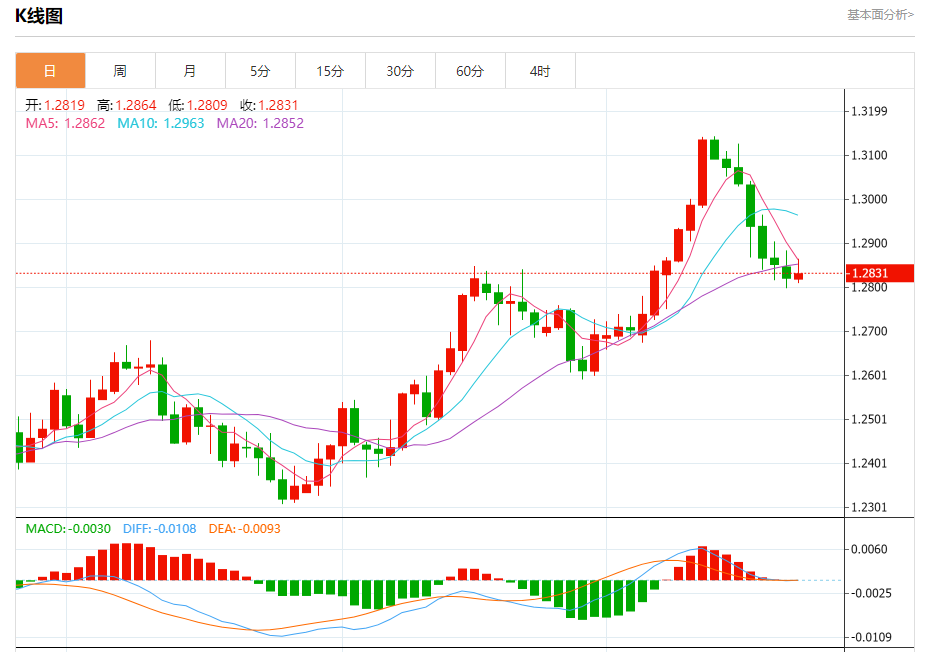The width and height of the screenshot is (926, 652).
Task: Click the 0.0060 MACD axis label
Action: pos(869,549)
